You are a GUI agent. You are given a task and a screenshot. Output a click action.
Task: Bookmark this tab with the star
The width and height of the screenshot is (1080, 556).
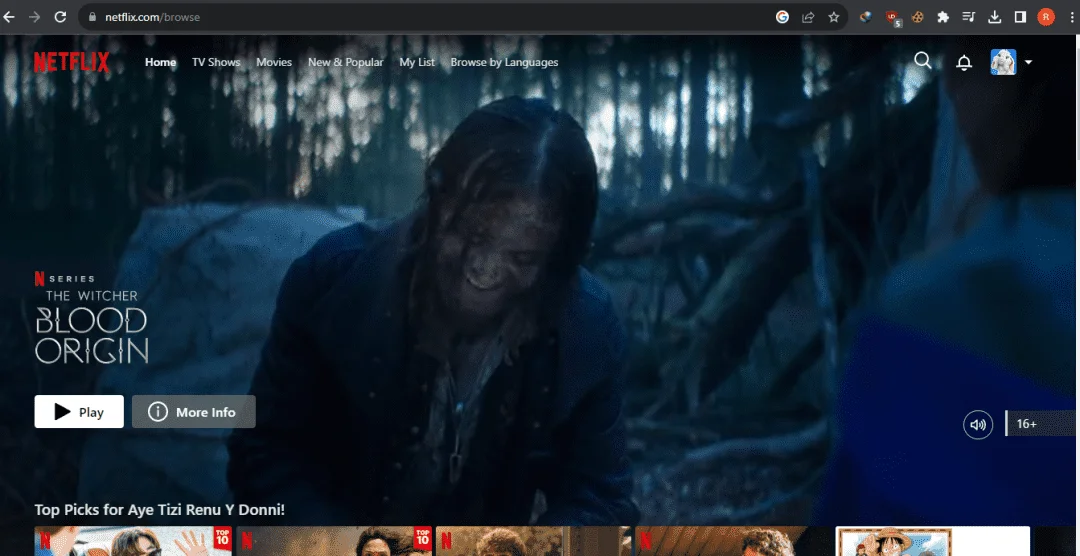point(833,17)
